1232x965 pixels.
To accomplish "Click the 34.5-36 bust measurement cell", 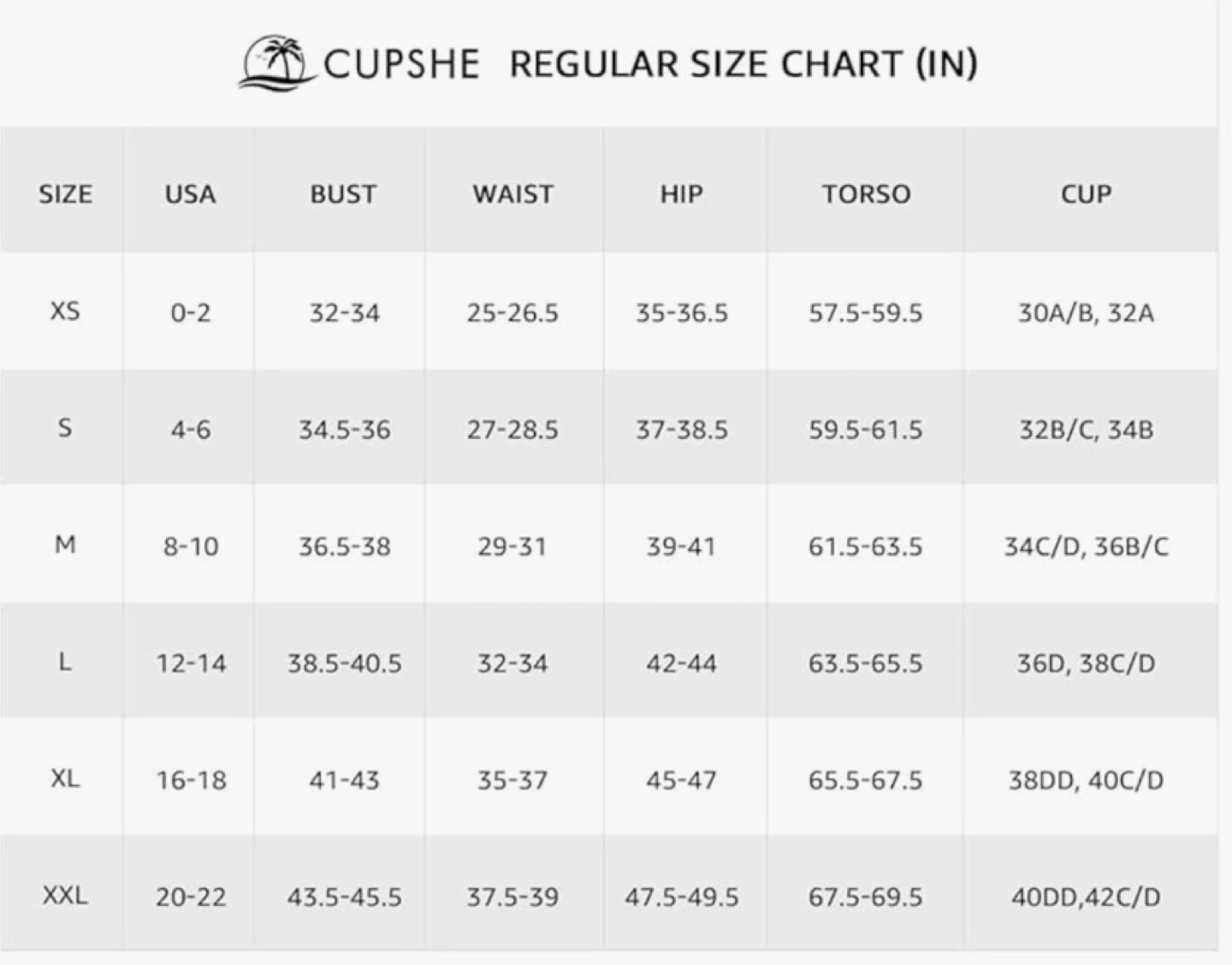I will pos(344,429).
